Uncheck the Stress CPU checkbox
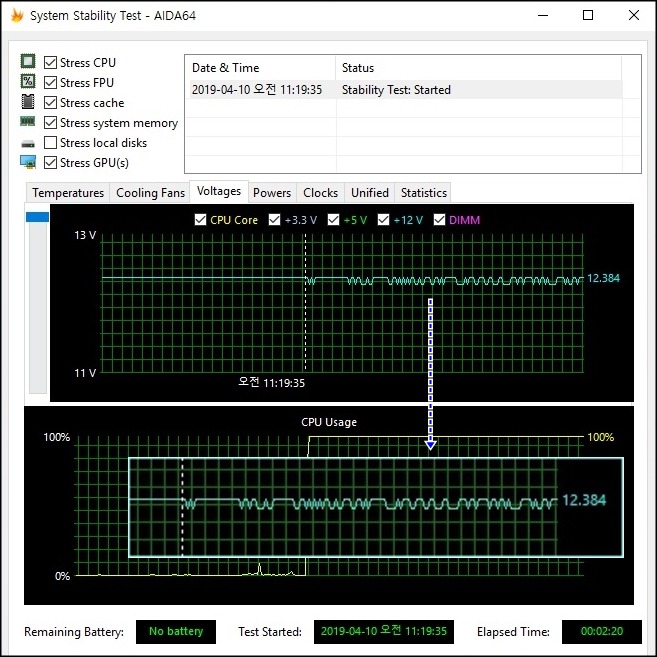The height and width of the screenshot is (657, 657). click(50, 62)
